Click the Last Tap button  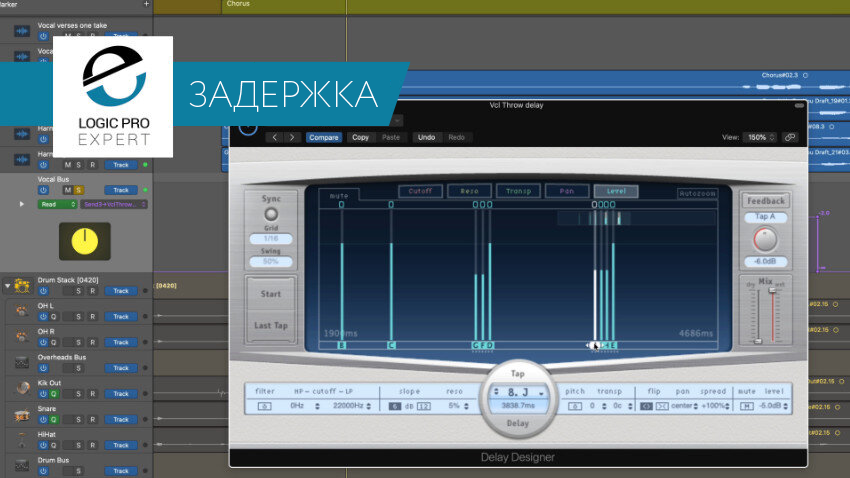pyautogui.click(x=271, y=325)
